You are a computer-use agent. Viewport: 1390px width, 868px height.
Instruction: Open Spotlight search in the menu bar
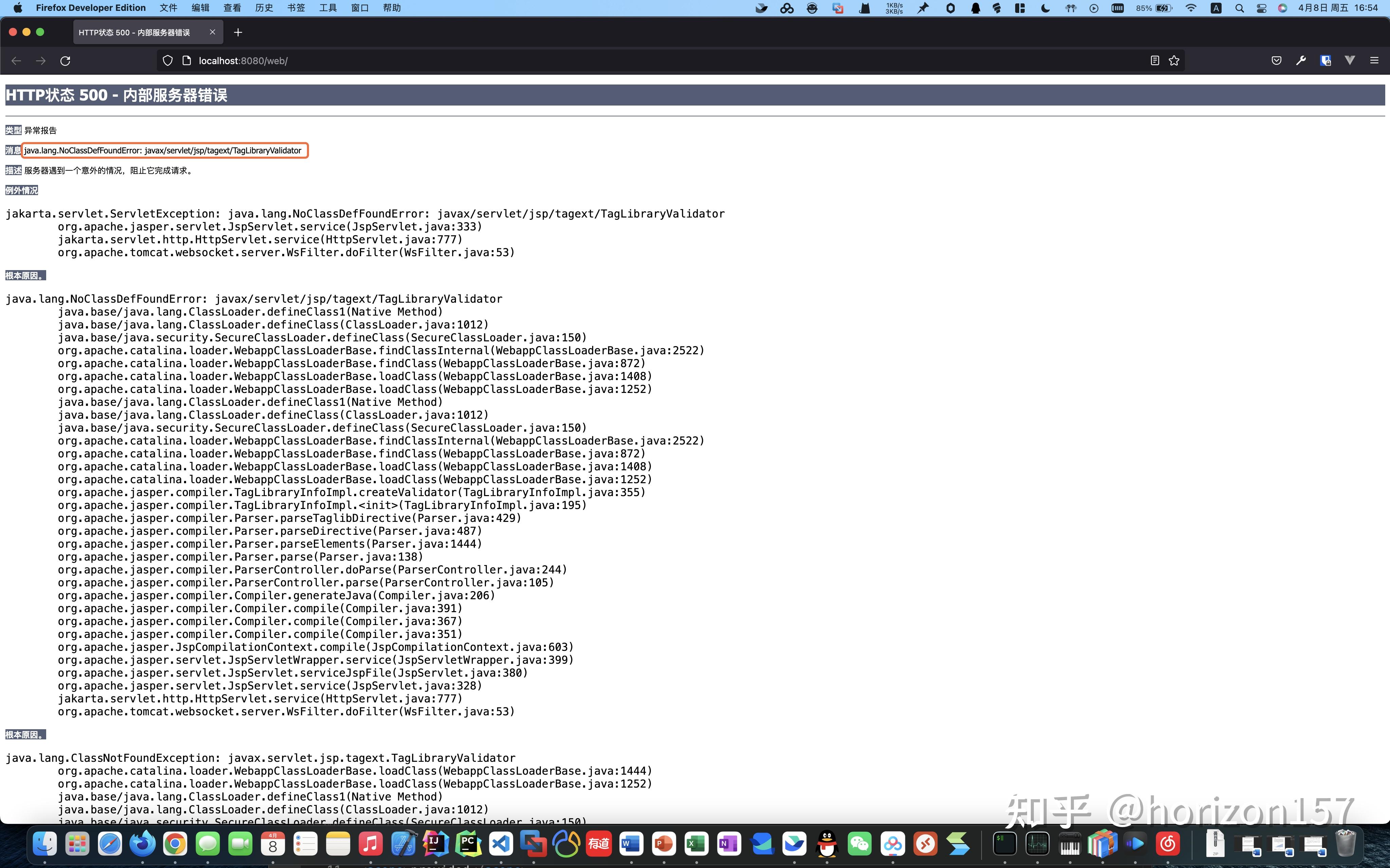pos(1239,8)
